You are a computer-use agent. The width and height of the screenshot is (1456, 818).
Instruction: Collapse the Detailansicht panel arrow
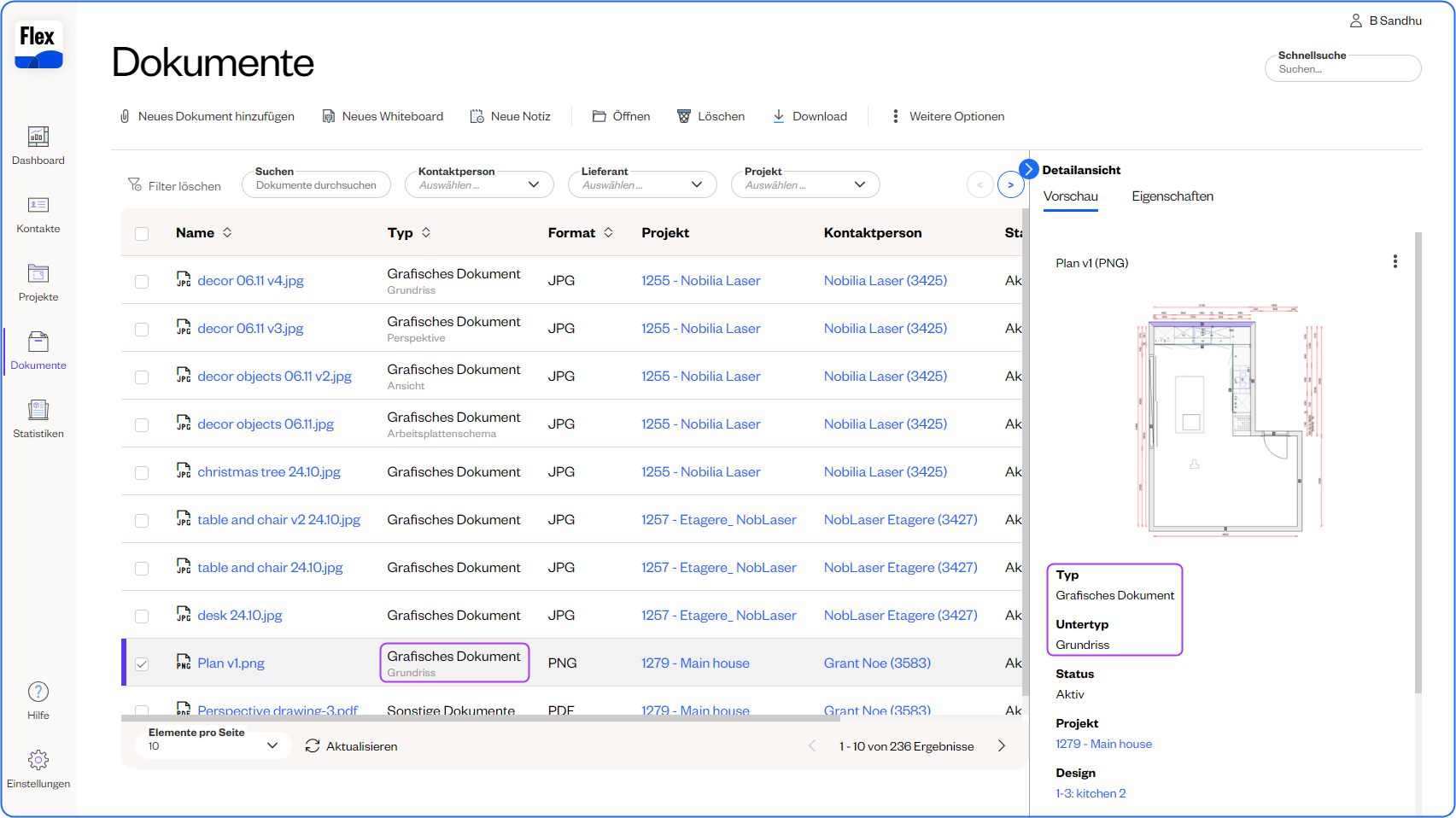pyautogui.click(x=1029, y=169)
